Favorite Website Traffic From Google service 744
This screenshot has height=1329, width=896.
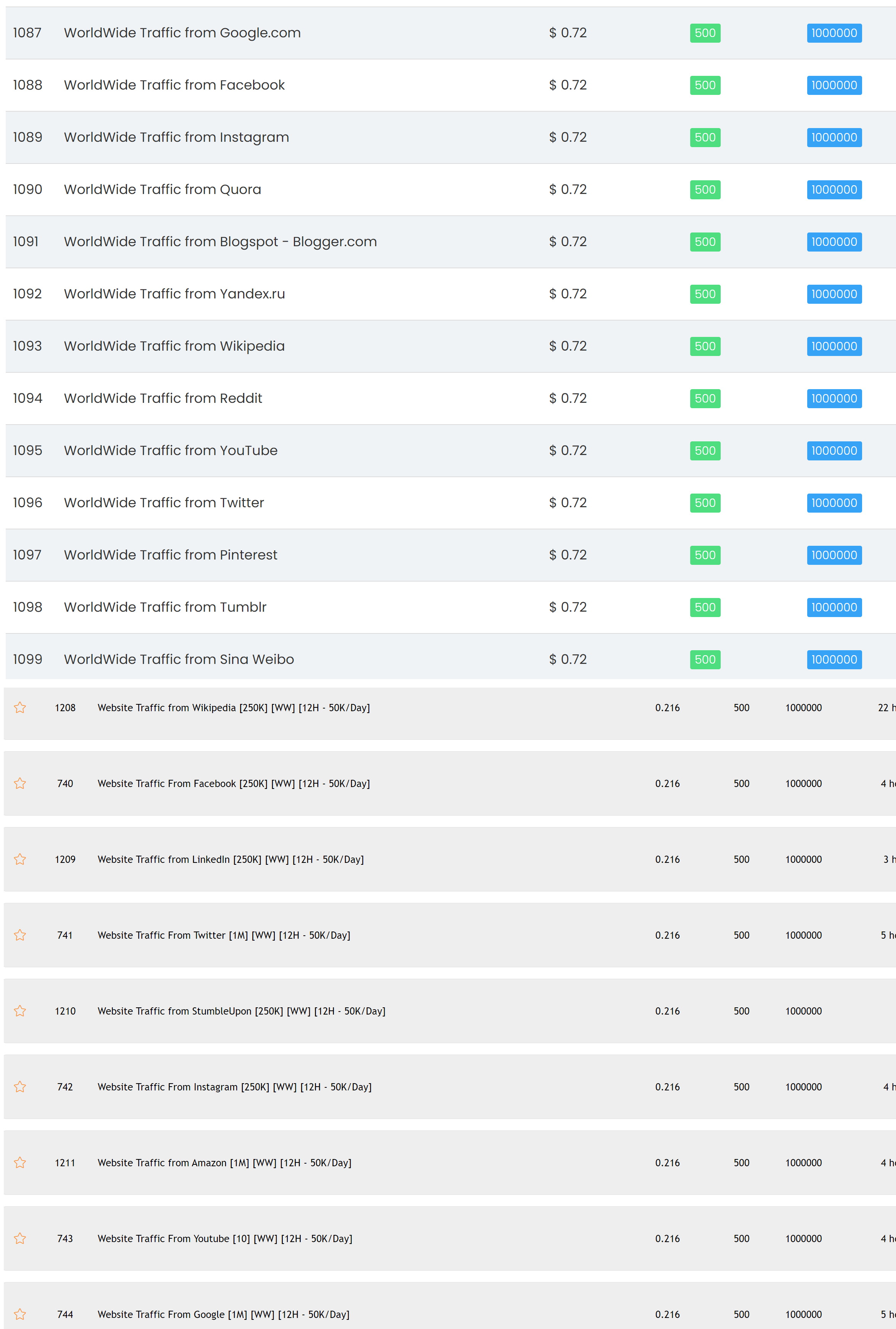20,1314
